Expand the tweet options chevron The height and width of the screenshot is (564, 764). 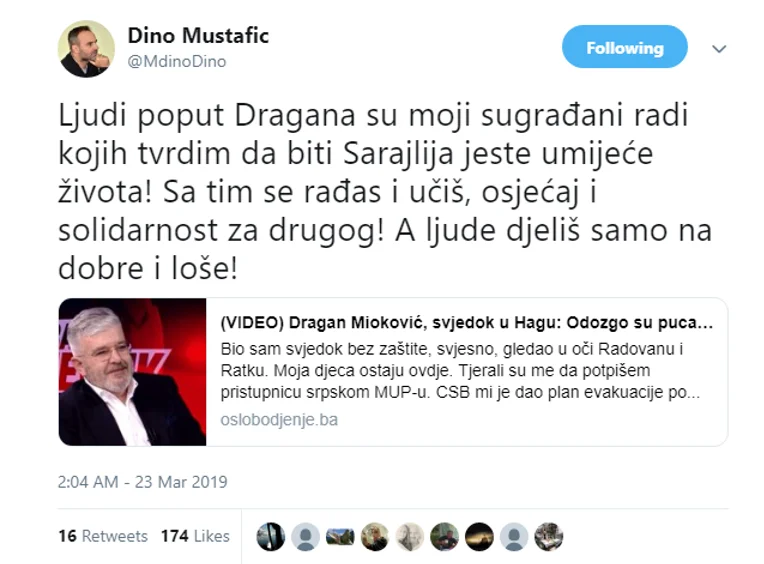[719, 49]
